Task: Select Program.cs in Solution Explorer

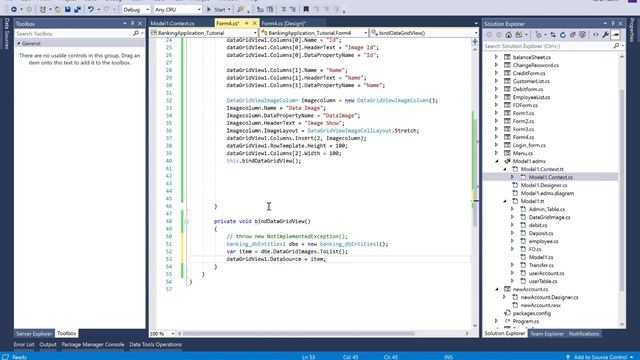Action: coord(525,322)
